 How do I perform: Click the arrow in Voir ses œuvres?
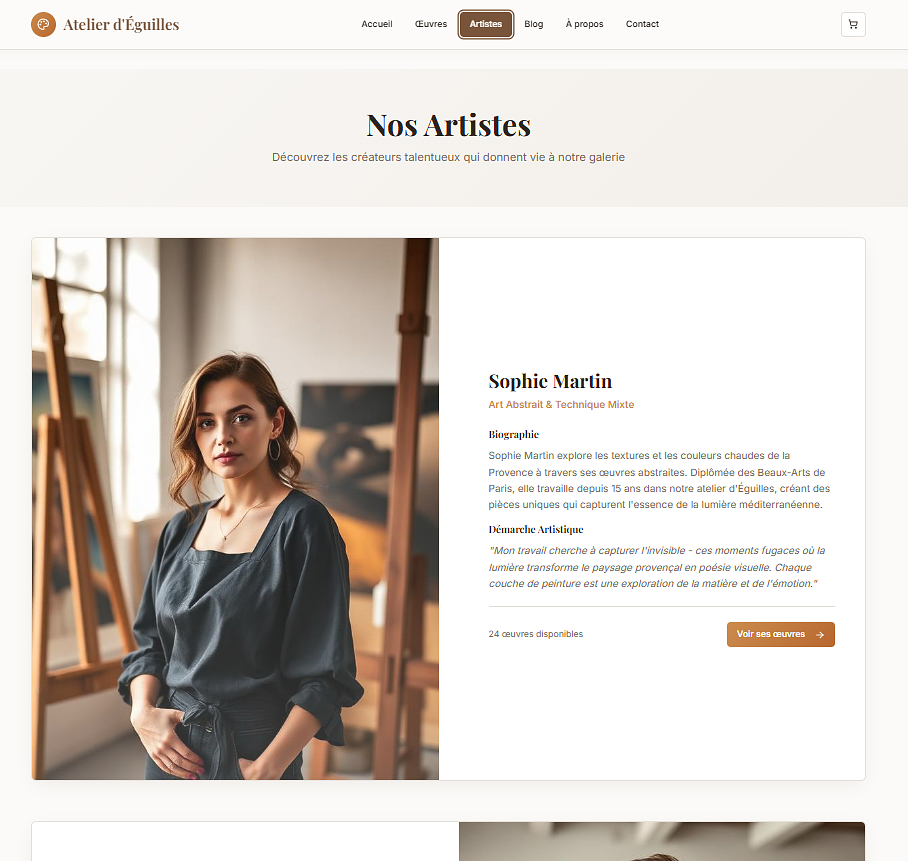819,635
